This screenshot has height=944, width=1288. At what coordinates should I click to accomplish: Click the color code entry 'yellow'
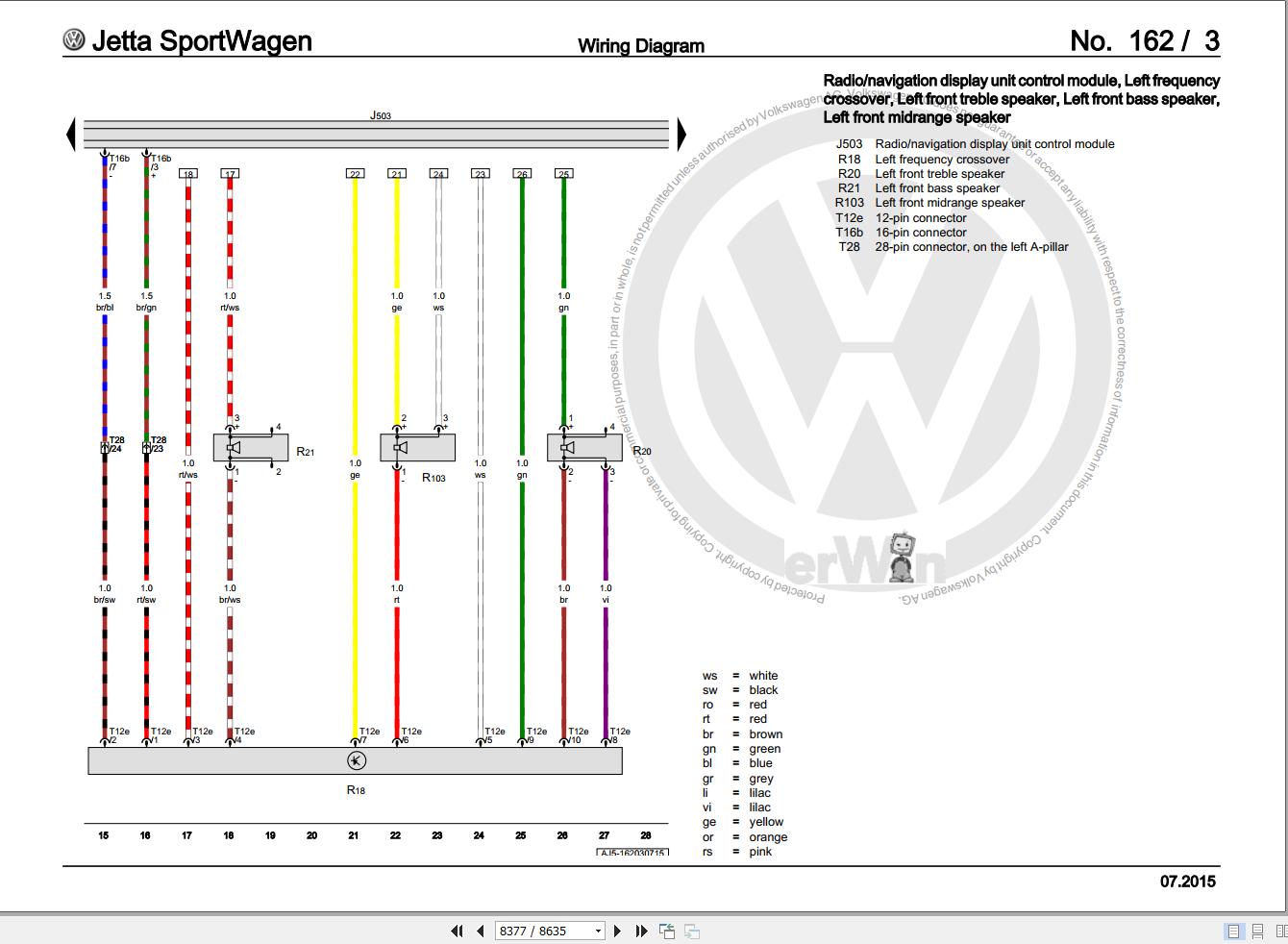click(766, 822)
